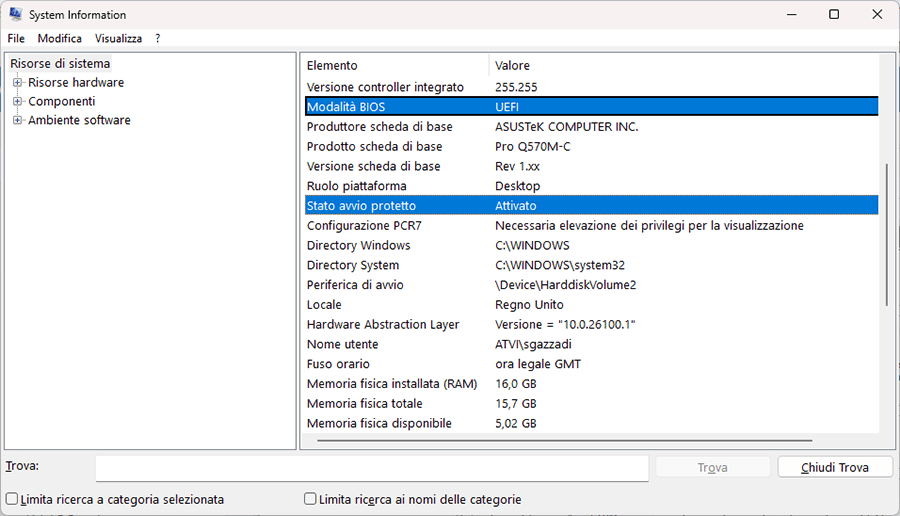Viewport: 900px width, 516px height.
Task: Click the ATVI\sgazzadi value
Action: 533,344
